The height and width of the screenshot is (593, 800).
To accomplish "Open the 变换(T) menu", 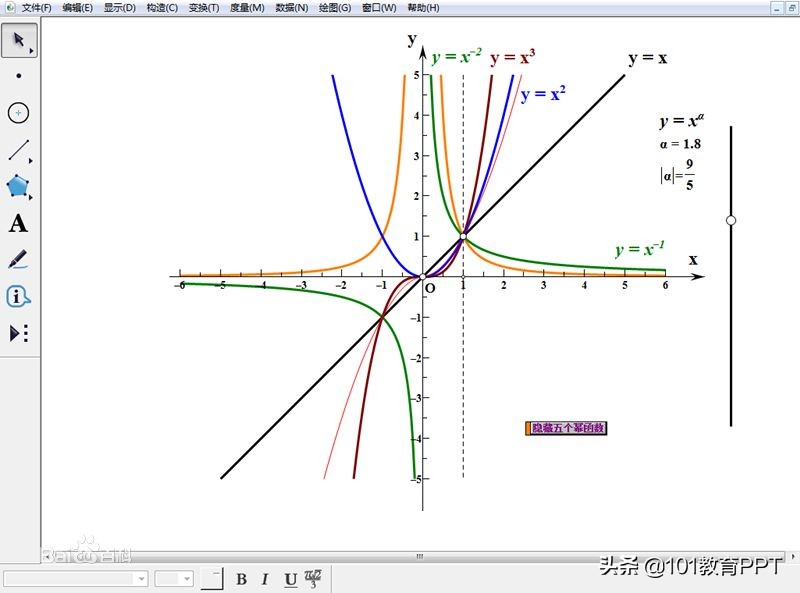I will click(204, 8).
